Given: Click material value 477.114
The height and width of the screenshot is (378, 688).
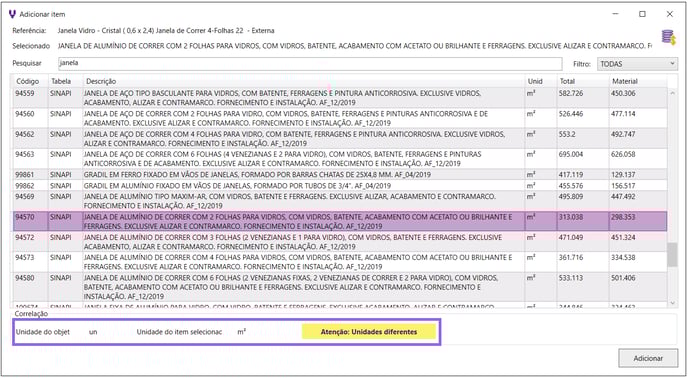Looking at the screenshot, I should click(x=623, y=114).
